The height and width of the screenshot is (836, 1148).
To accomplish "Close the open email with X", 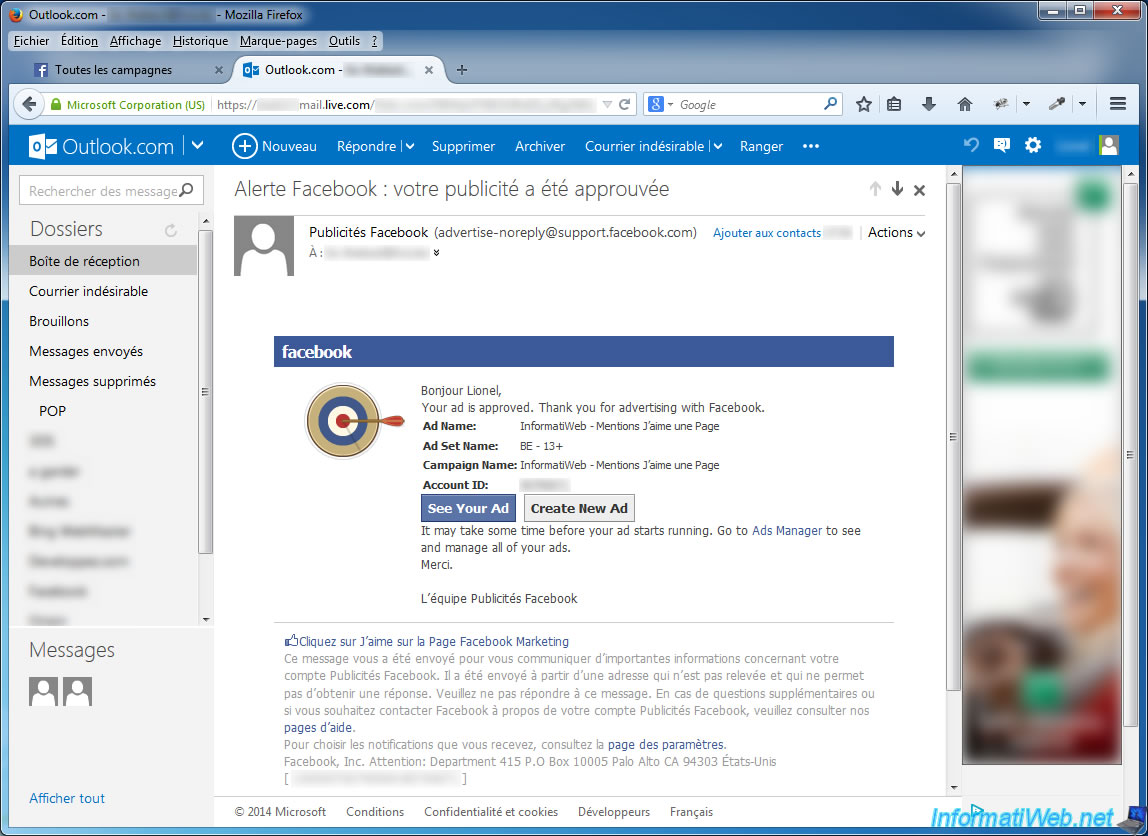I will [920, 190].
